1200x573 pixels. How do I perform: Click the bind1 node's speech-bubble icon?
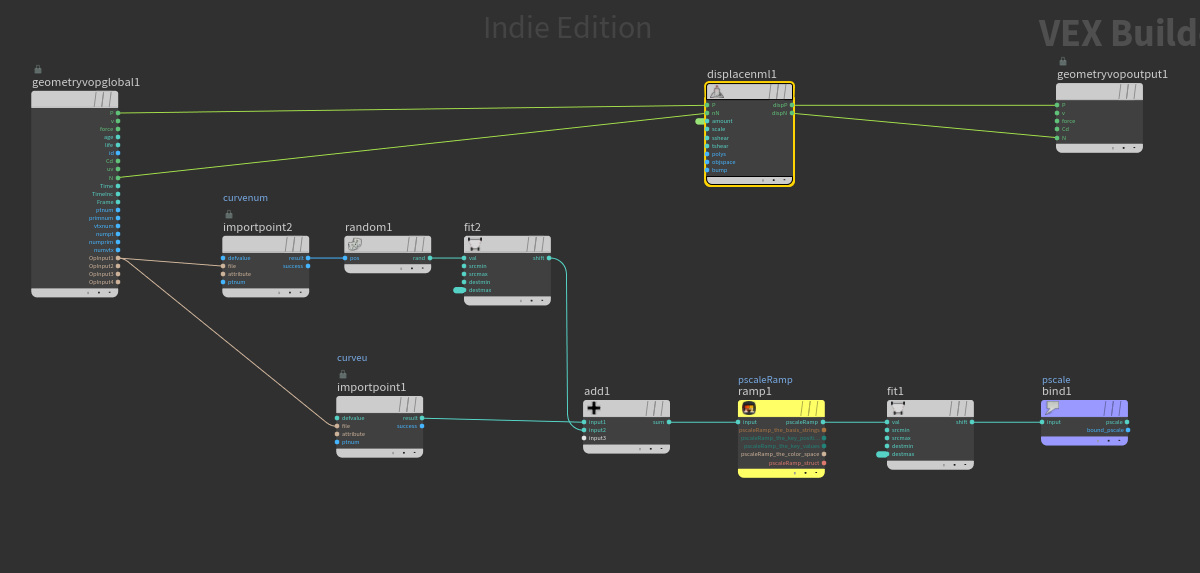click(x=1052, y=408)
